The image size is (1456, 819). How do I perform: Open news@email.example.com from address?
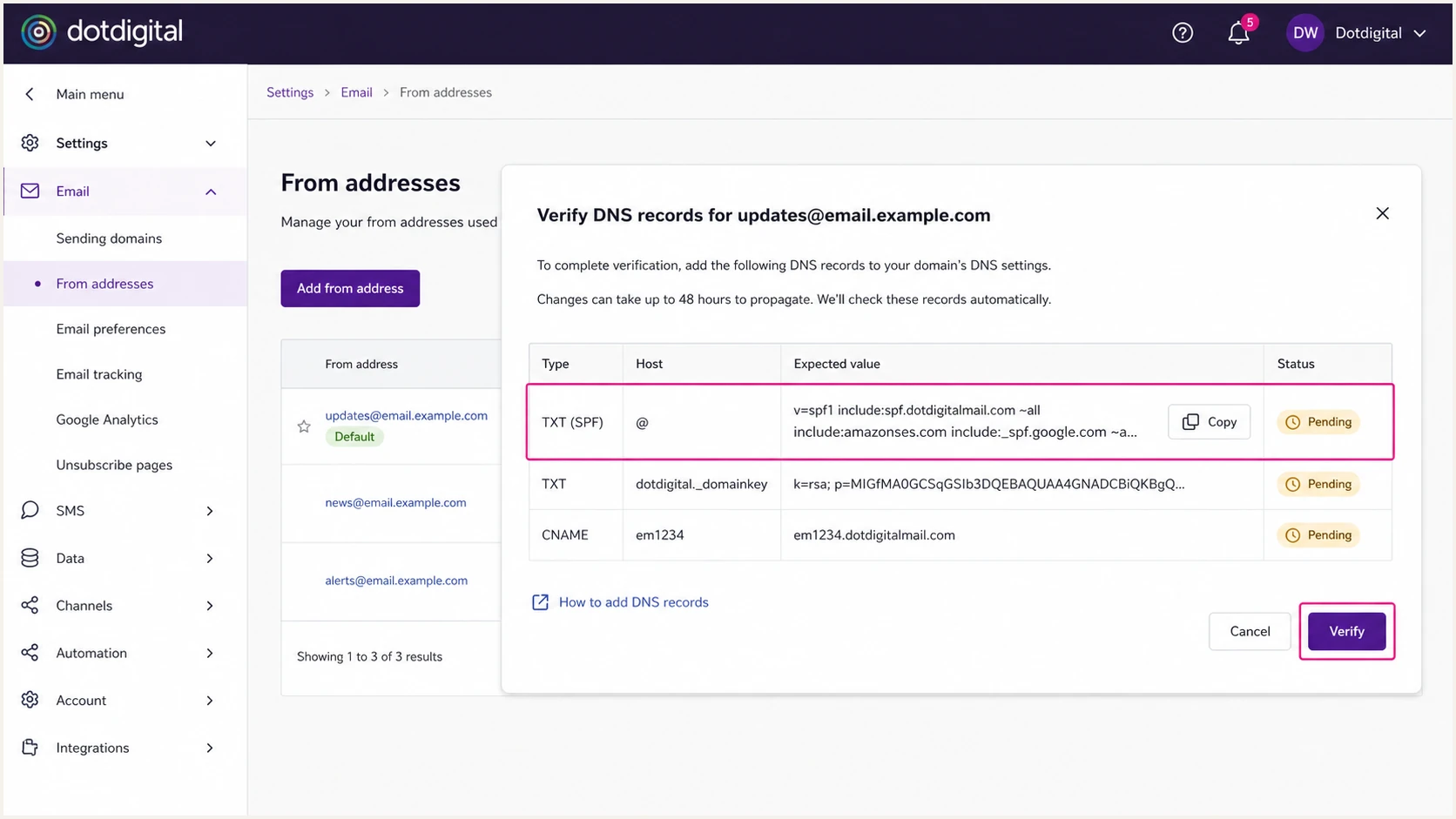click(x=395, y=502)
